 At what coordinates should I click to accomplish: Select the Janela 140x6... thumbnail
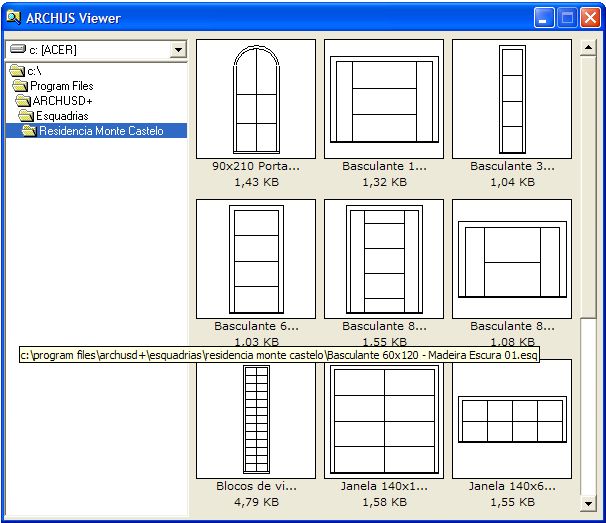click(x=512, y=419)
